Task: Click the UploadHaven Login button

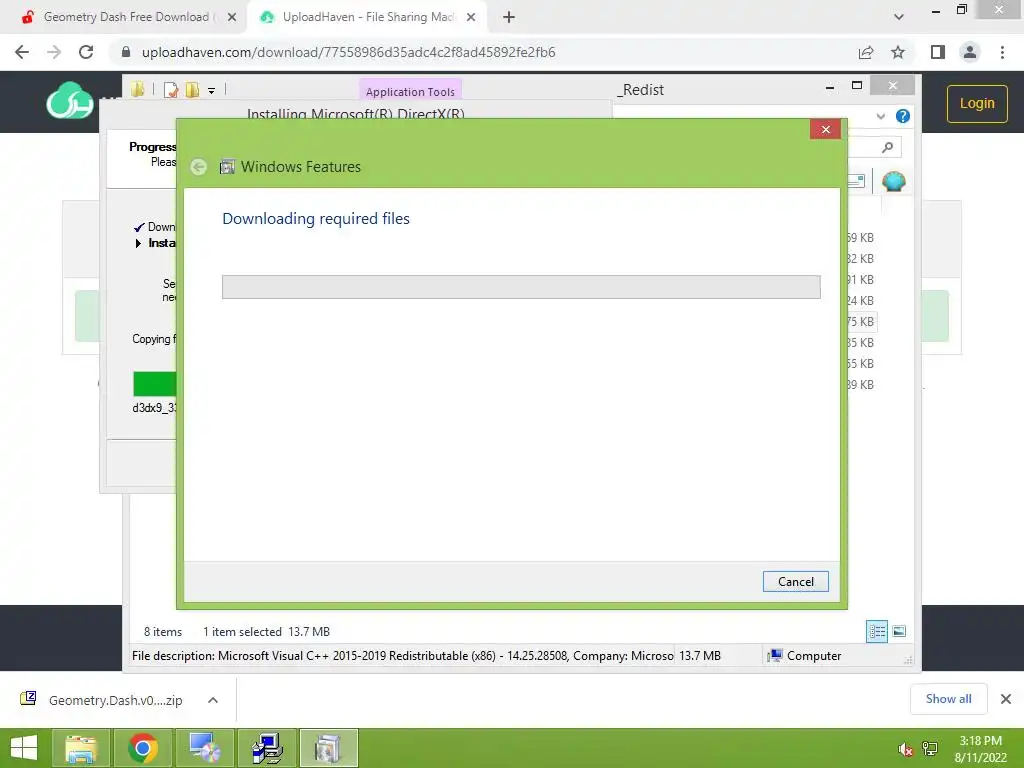Action: pyautogui.click(x=977, y=103)
